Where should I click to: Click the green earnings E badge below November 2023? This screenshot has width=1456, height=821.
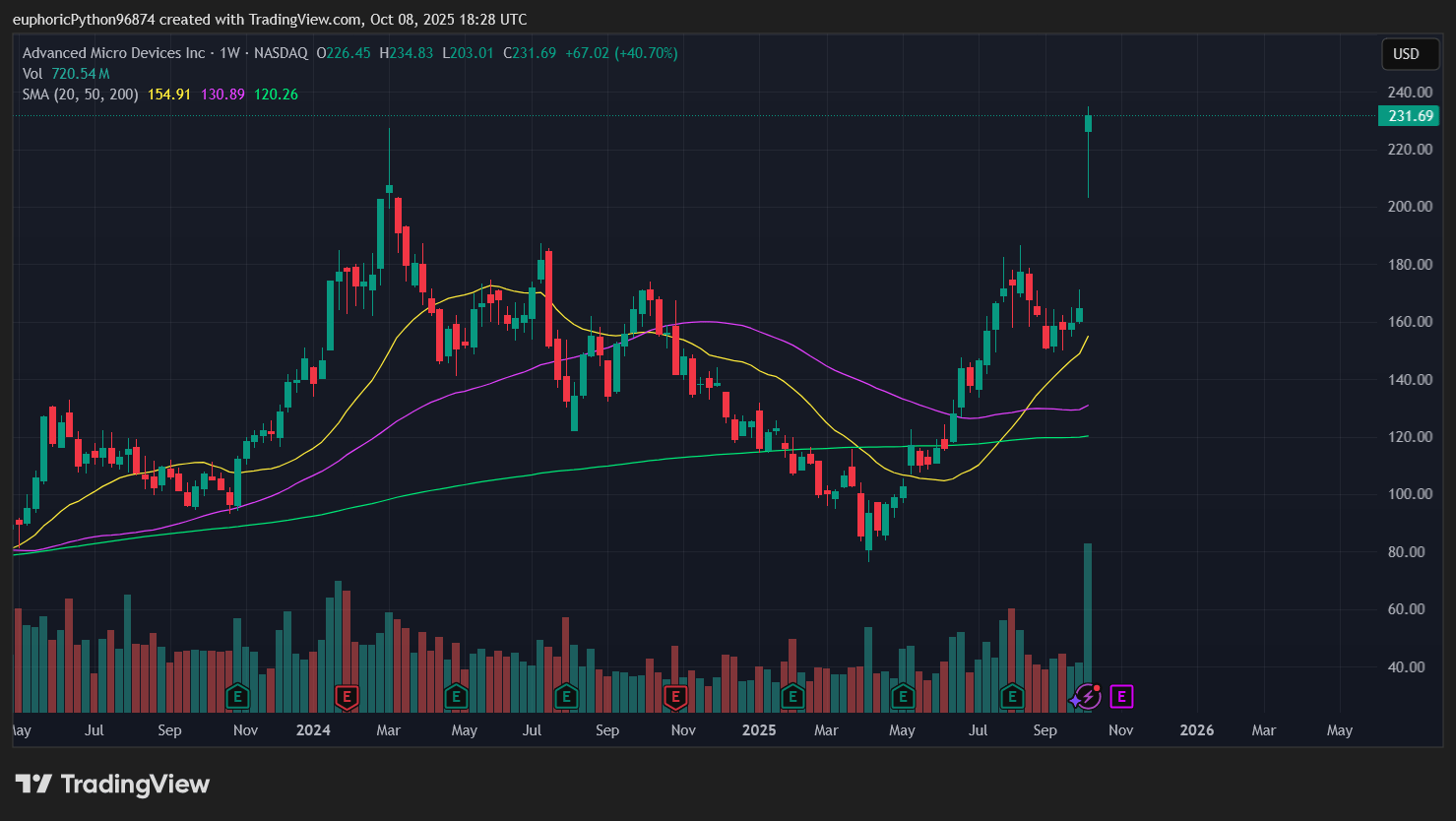point(237,697)
